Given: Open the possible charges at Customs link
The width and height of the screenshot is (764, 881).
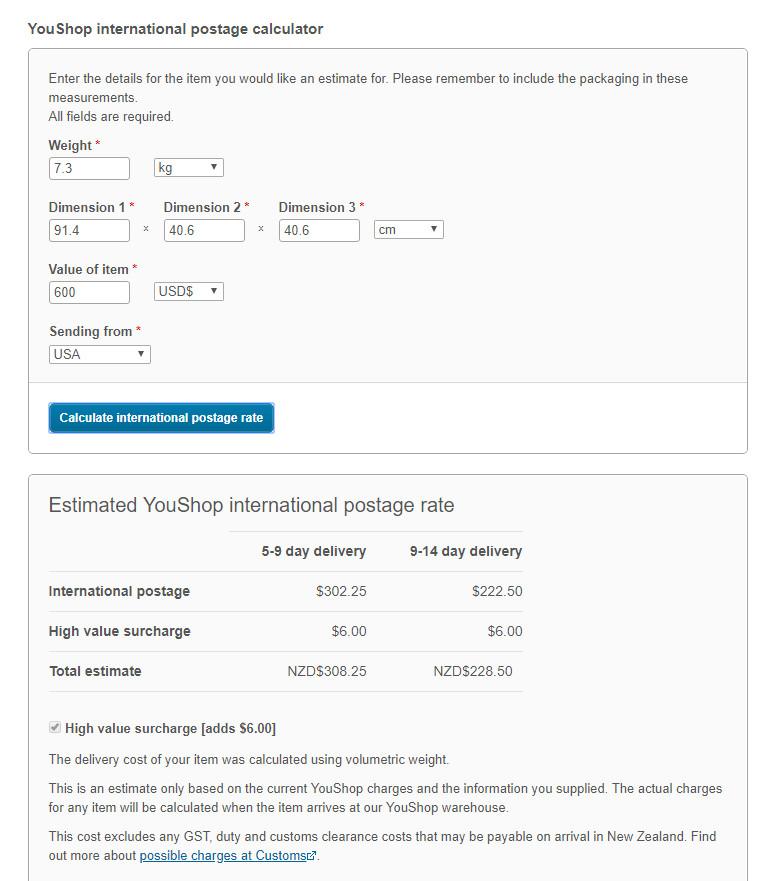Looking at the screenshot, I should pyautogui.click(x=224, y=855).
